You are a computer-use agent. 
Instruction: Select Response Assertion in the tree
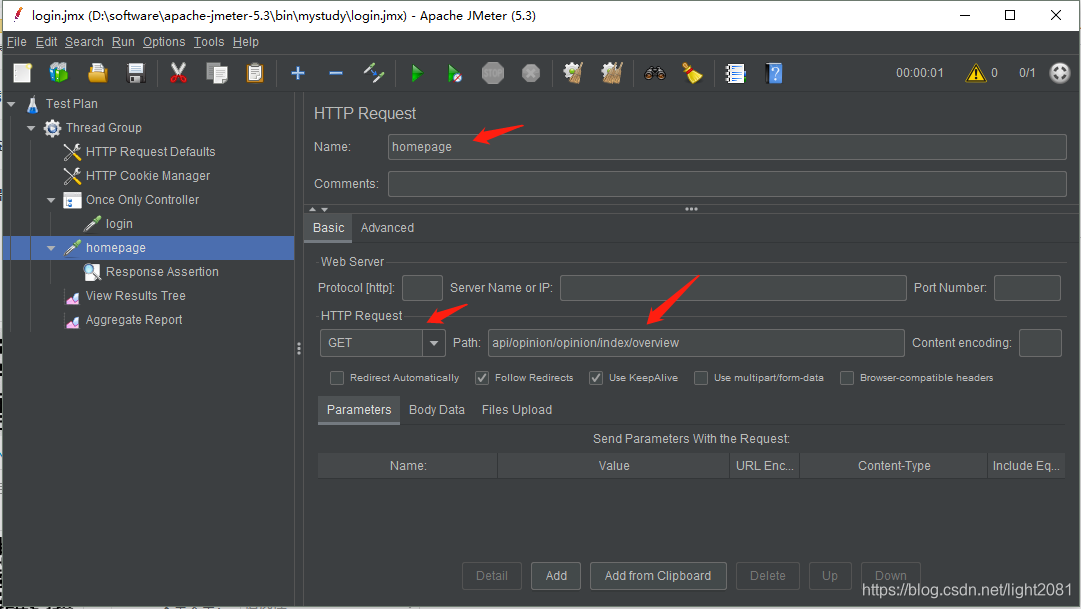click(x=162, y=272)
